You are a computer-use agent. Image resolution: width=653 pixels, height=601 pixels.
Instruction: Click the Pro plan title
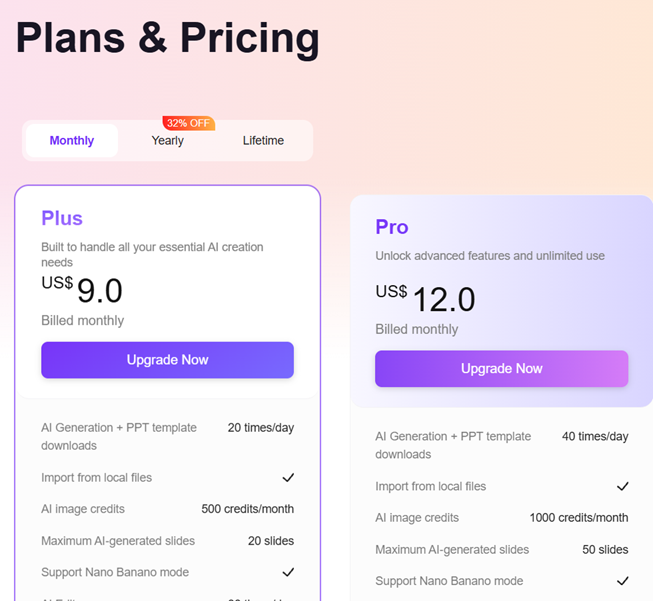[x=392, y=227]
